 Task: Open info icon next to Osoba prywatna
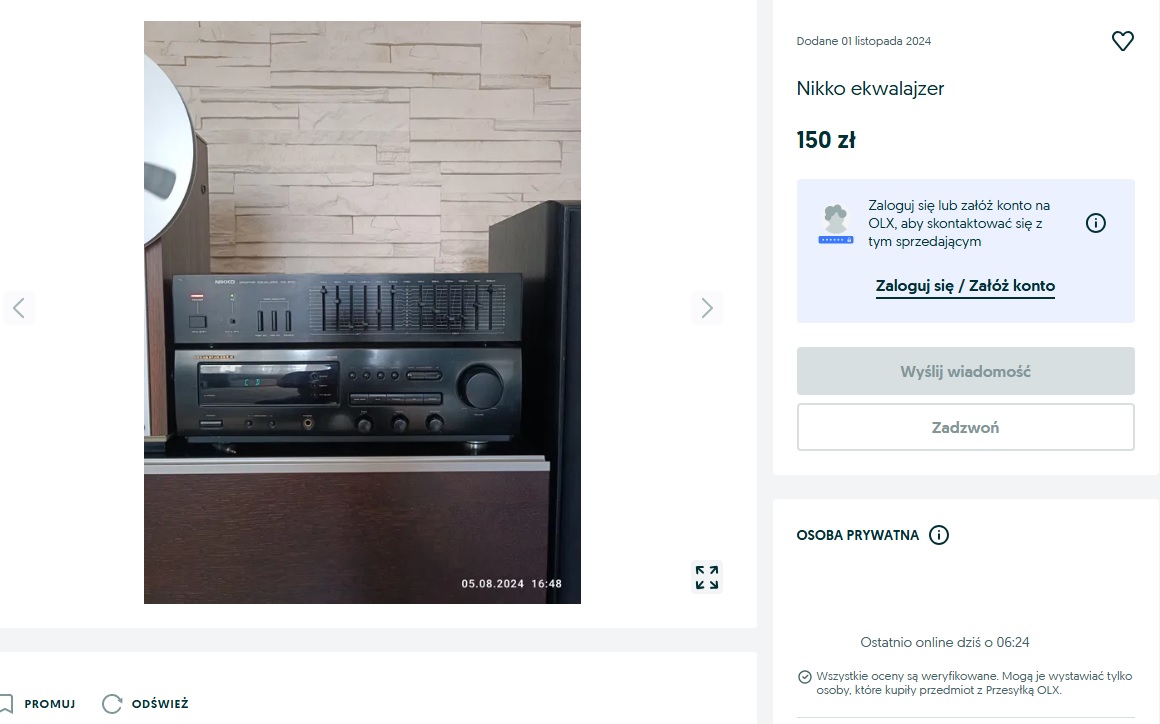(939, 535)
